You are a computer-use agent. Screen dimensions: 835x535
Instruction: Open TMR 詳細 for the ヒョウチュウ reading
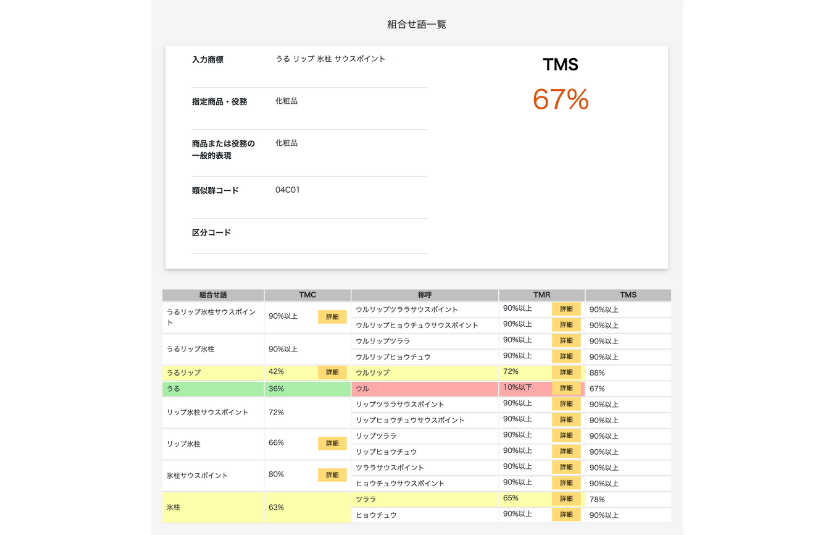pyautogui.click(x=565, y=515)
